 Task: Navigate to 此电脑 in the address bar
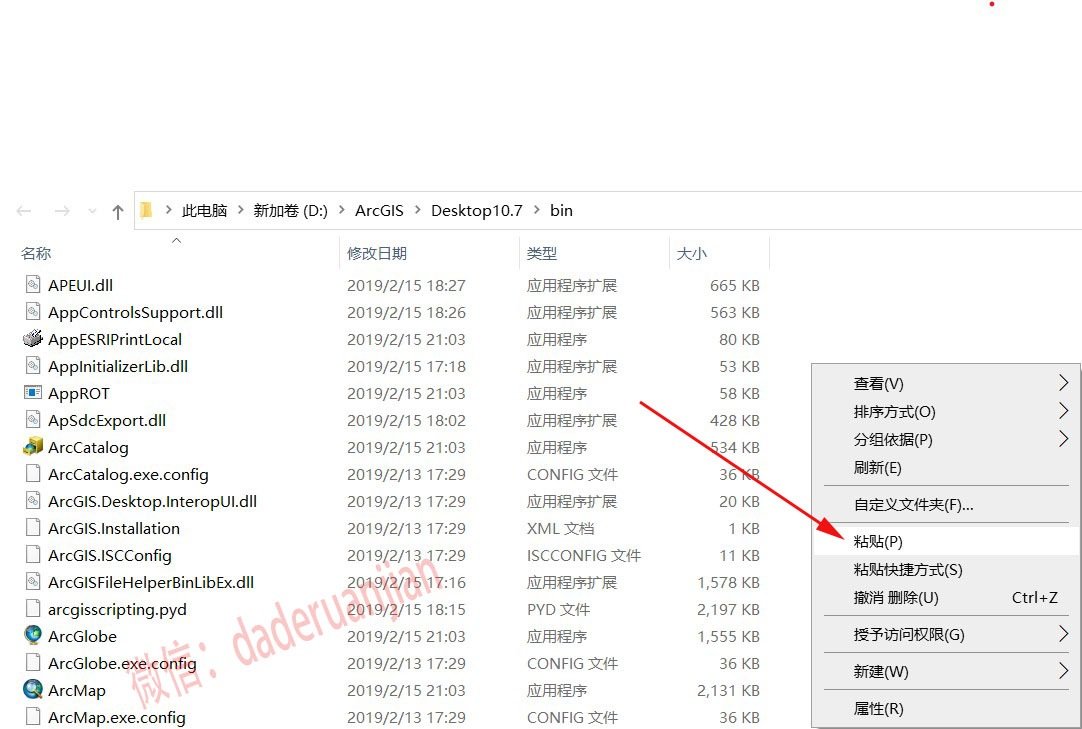(204, 211)
